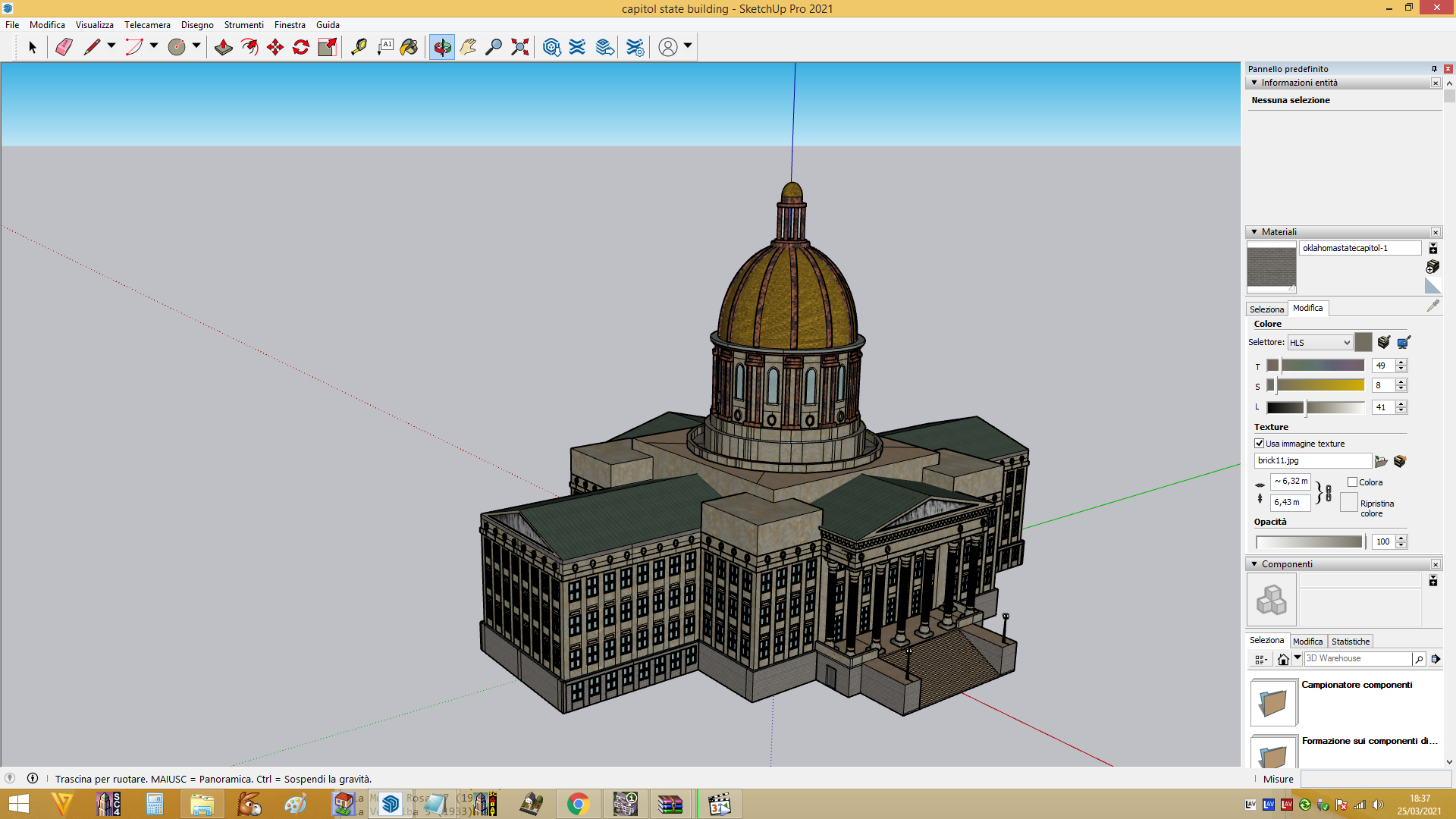1456x819 pixels.
Task: Collapse the Informazioni entità panel
Action: 1254,83
